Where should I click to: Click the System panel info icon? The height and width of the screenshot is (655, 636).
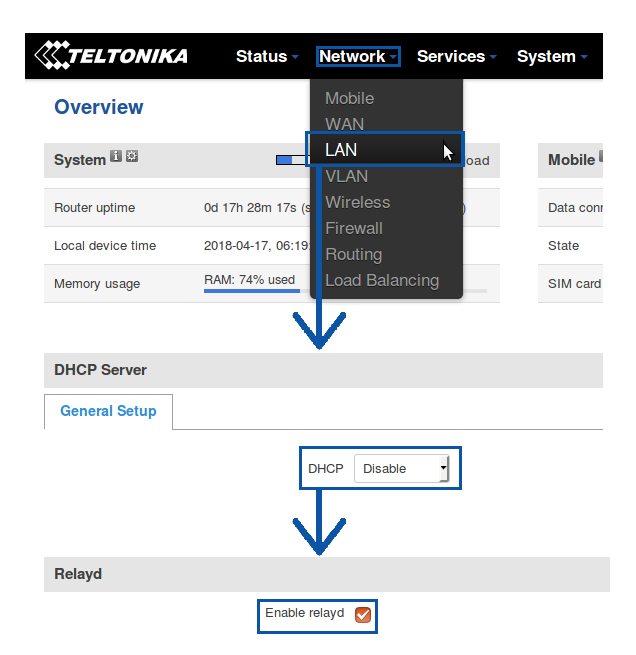pyautogui.click(x=116, y=157)
